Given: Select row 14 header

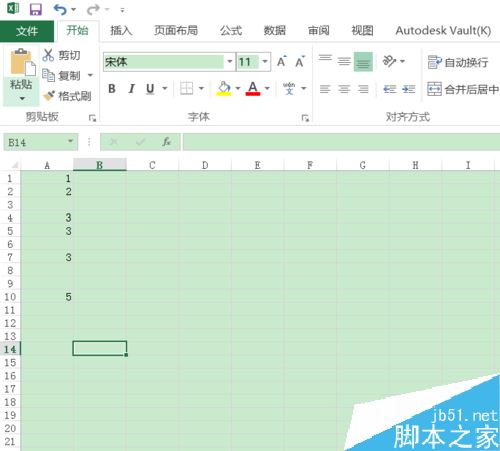Looking at the screenshot, I should (10, 349).
